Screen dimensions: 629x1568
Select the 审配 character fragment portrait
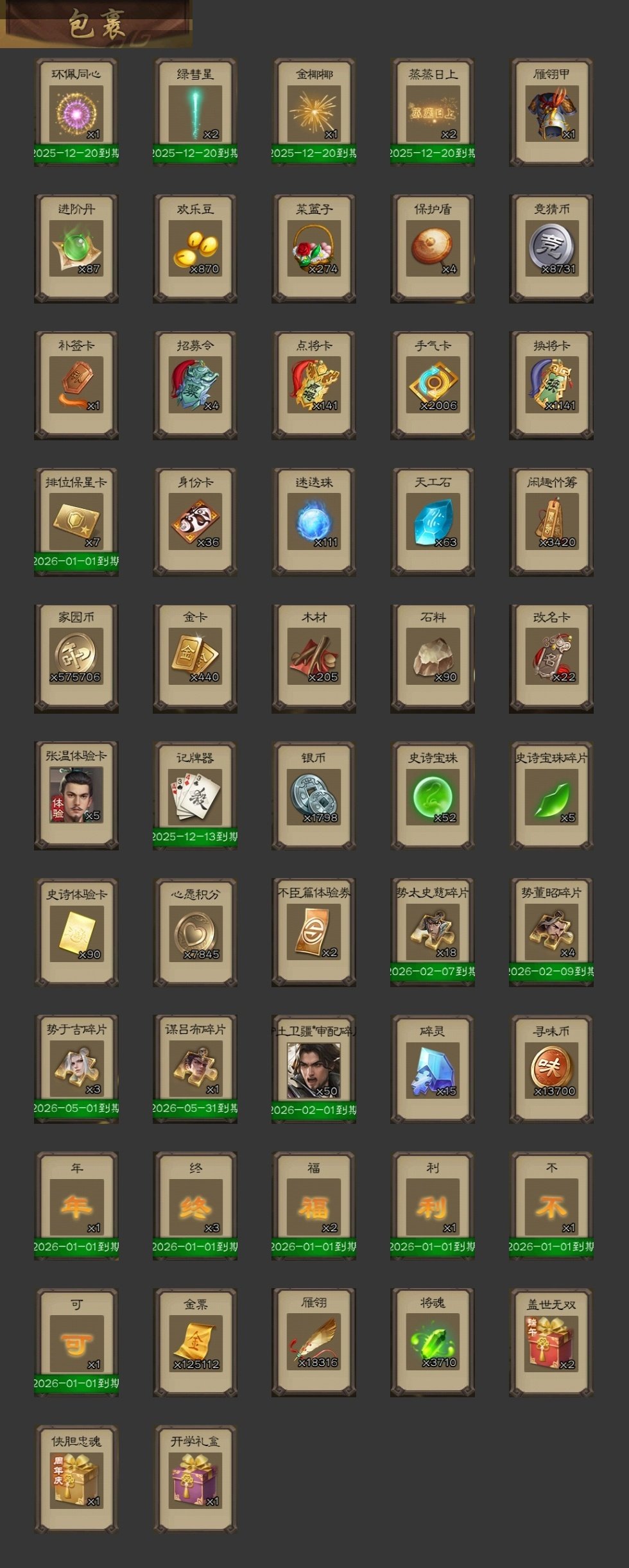[314, 1069]
